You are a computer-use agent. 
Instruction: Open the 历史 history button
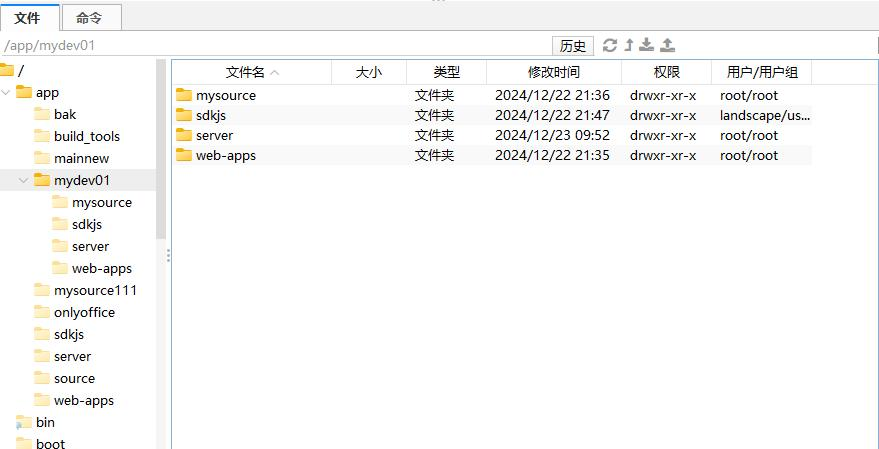573,46
